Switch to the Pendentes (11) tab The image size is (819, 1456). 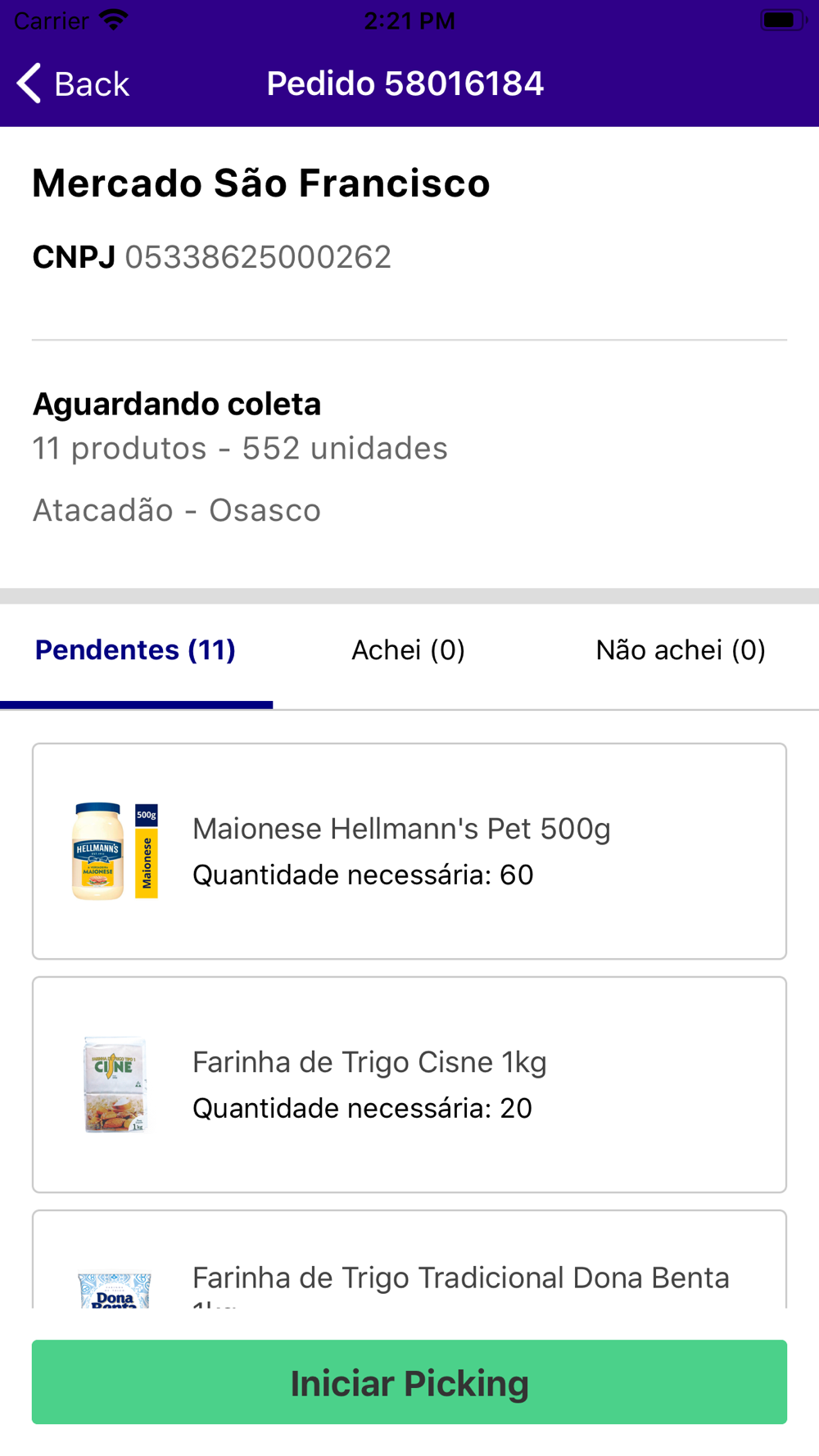[135, 650]
